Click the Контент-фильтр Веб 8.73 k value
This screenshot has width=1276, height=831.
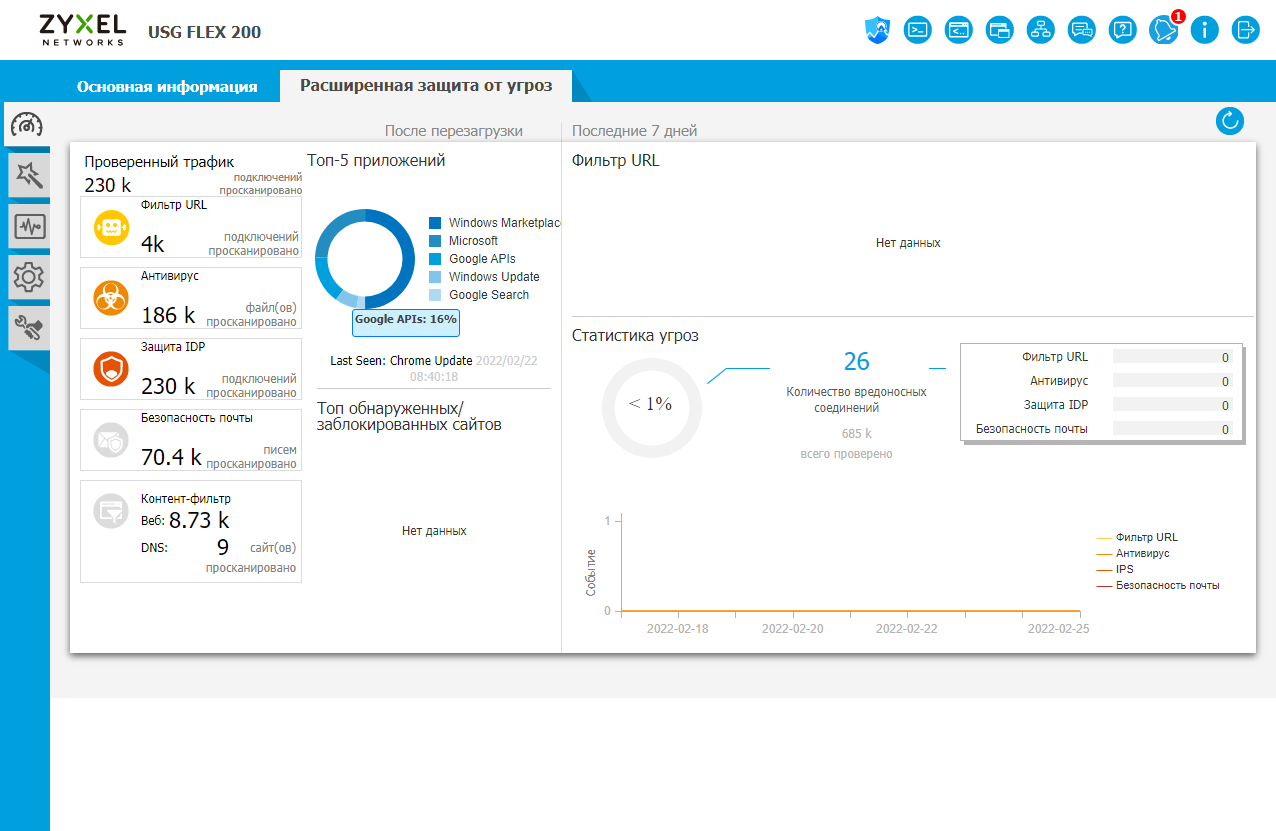pyautogui.click(x=199, y=520)
